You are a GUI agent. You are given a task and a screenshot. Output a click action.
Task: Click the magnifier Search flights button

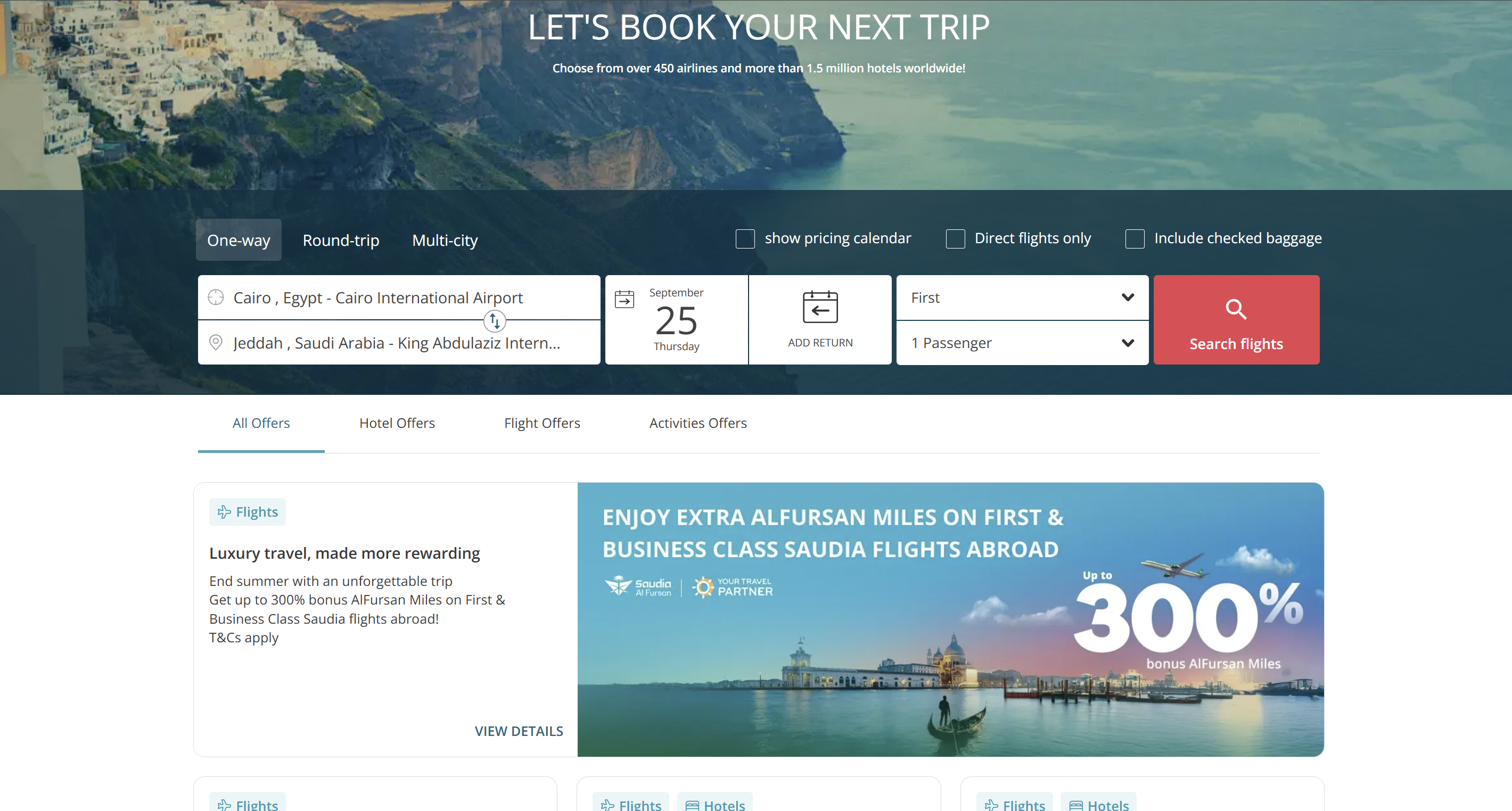click(1236, 320)
